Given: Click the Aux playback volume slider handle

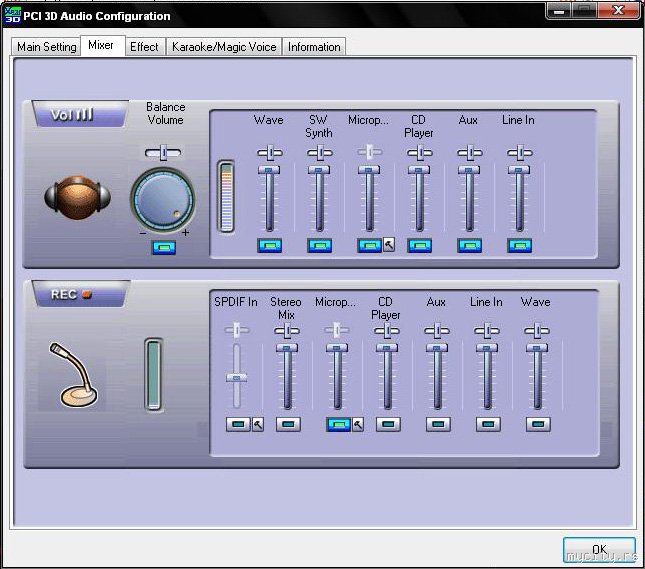Looking at the screenshot, I should point(469,172).
